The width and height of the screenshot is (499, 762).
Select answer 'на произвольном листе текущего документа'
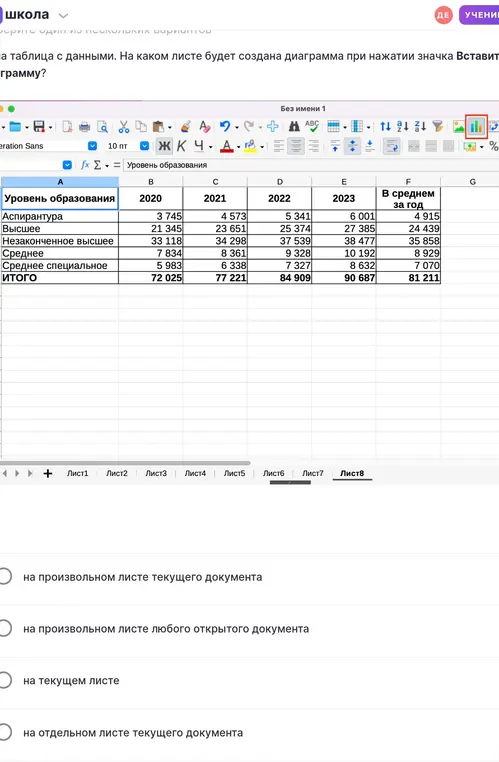pyautogui.click(x=142, y=577)
